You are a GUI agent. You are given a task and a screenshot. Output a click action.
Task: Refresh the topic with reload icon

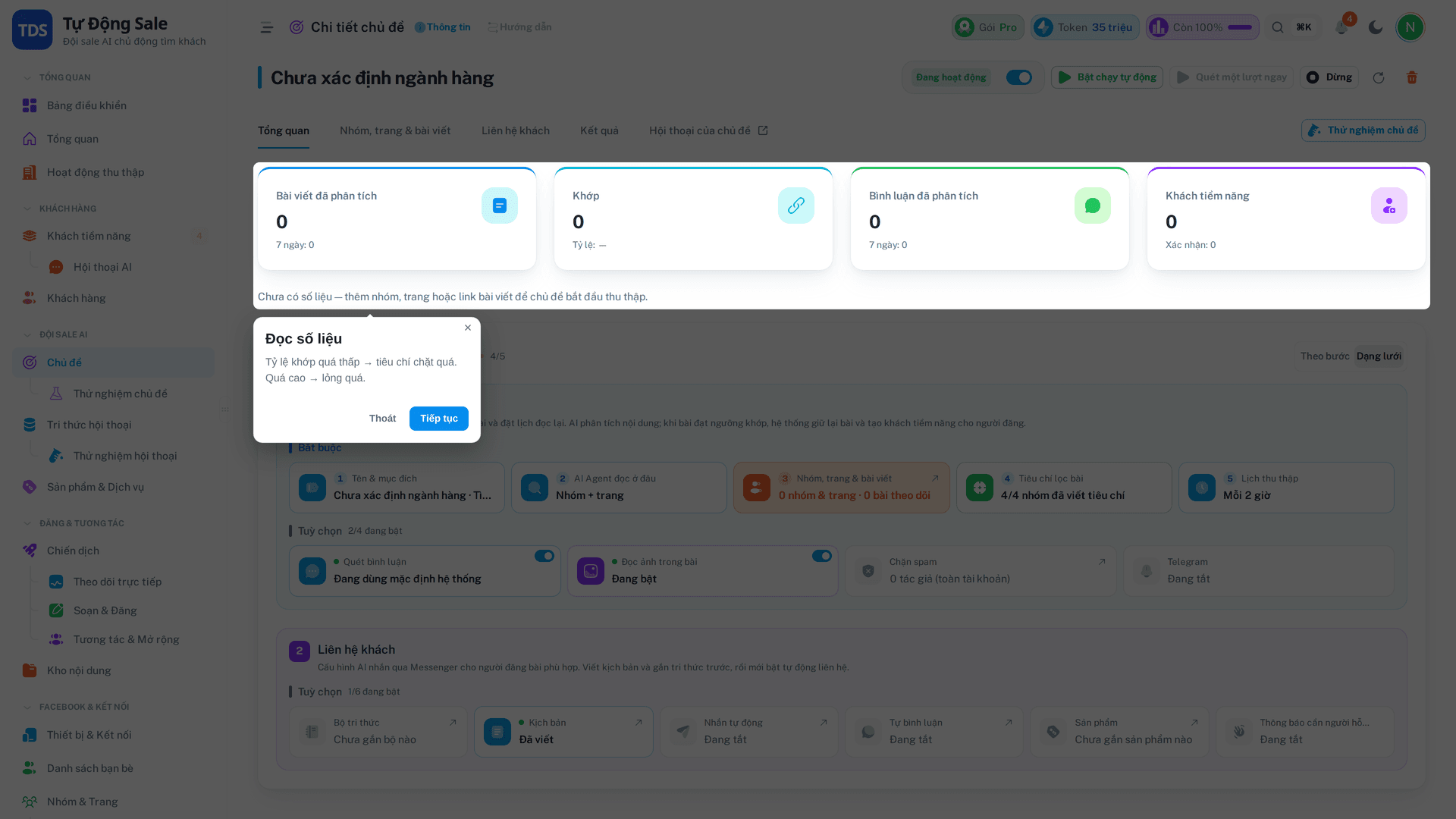(x=1379, y=77)
